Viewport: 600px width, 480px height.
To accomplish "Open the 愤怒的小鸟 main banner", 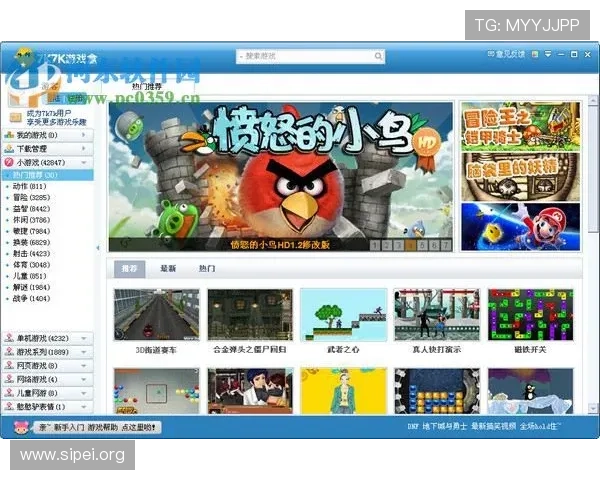I will pos(280,176).
